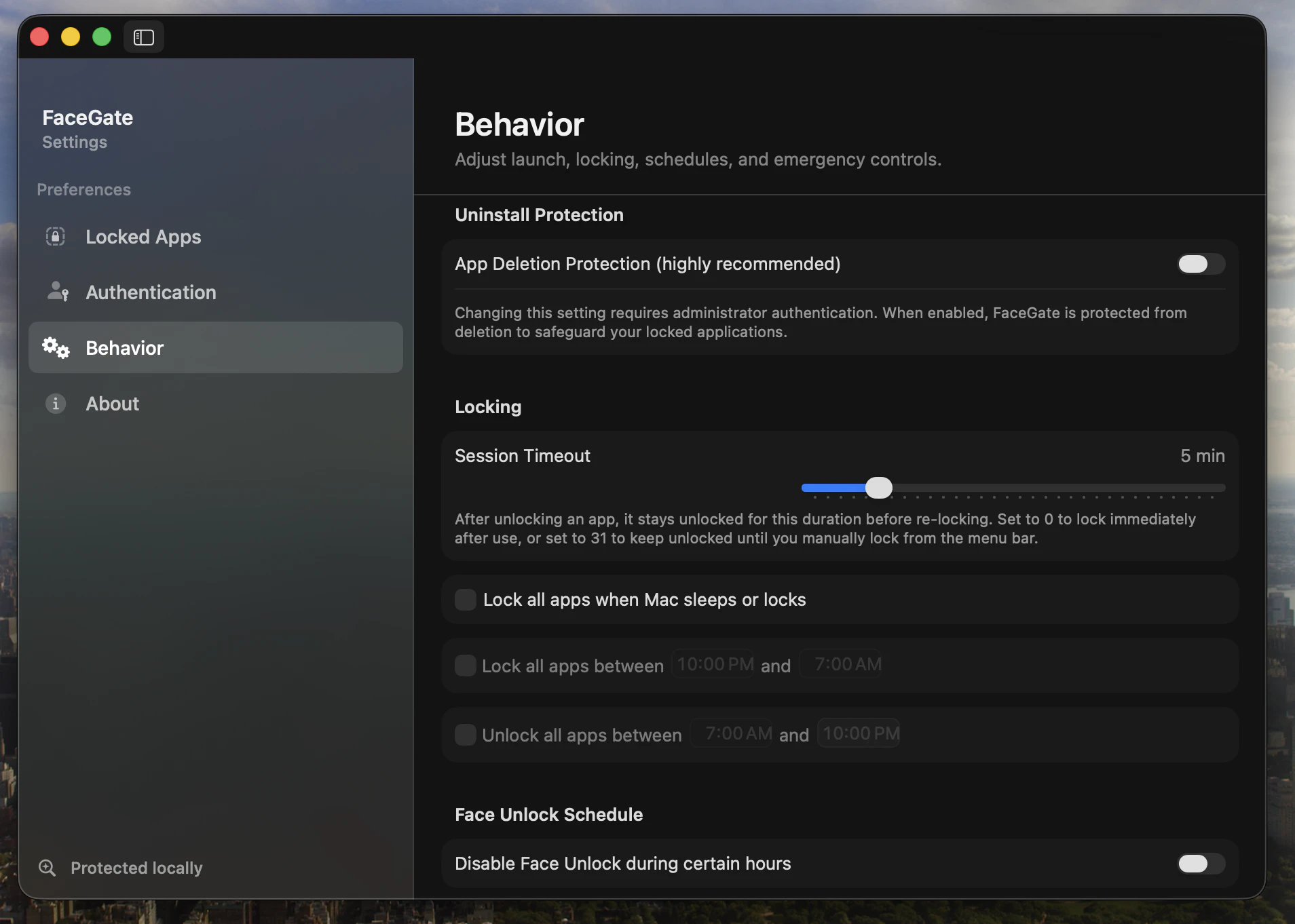Click the FaceGate app title
This screenshot has width=1295, height=924.
pyautogui.click(x=88, y=117)
